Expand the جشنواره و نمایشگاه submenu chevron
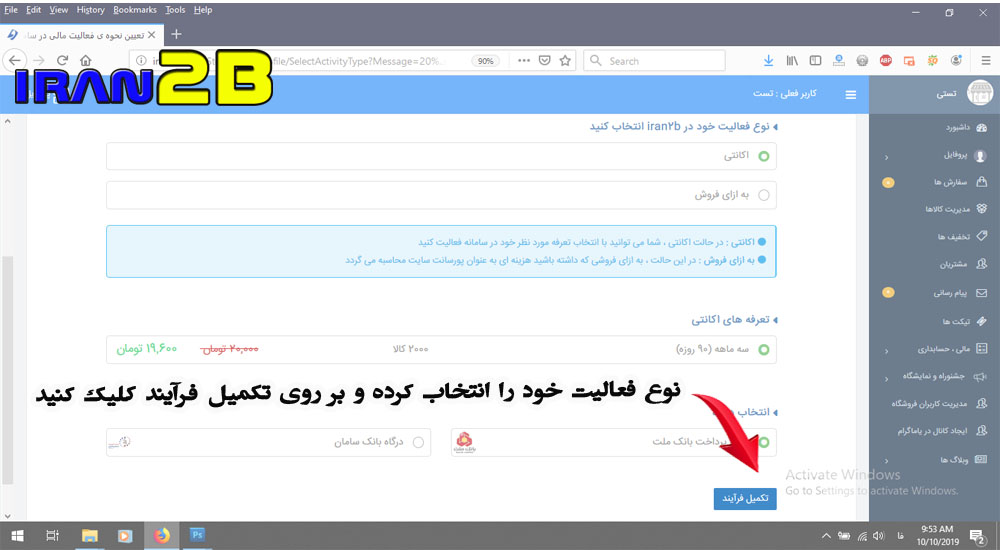Image resolution: width=1000 pixels, height=550 pixels. click(886, 378)
